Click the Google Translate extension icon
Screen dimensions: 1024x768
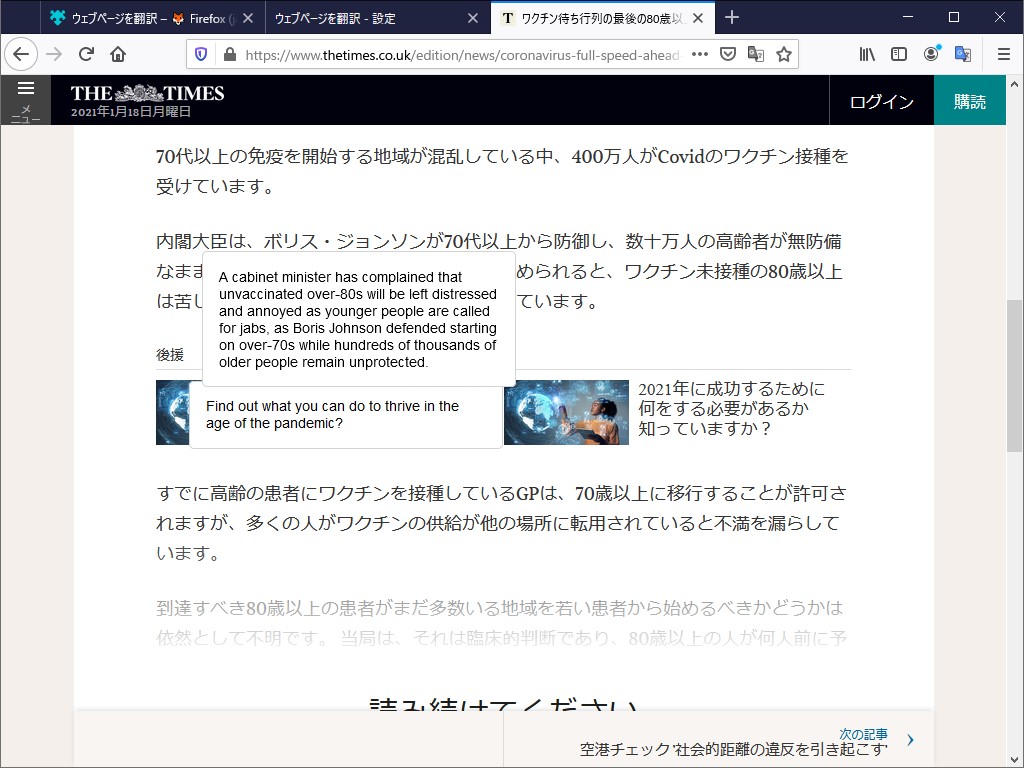coord(962,54)
